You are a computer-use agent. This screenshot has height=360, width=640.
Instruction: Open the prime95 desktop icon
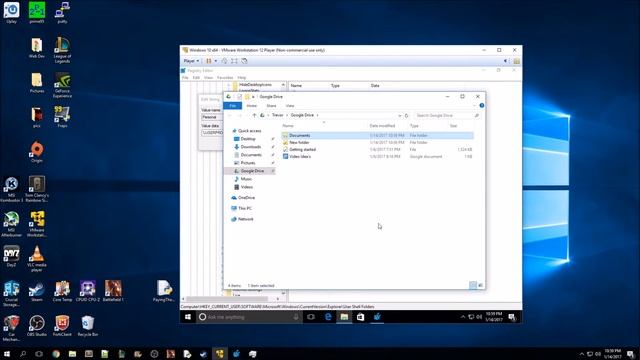[x=37, y=13]
